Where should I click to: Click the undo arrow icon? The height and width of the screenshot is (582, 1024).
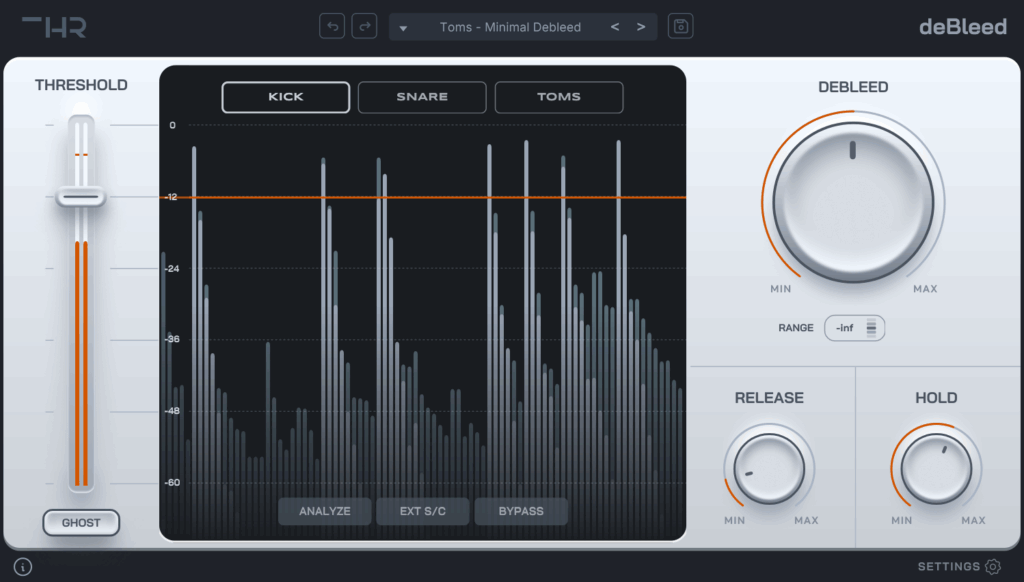pos(332,26)
